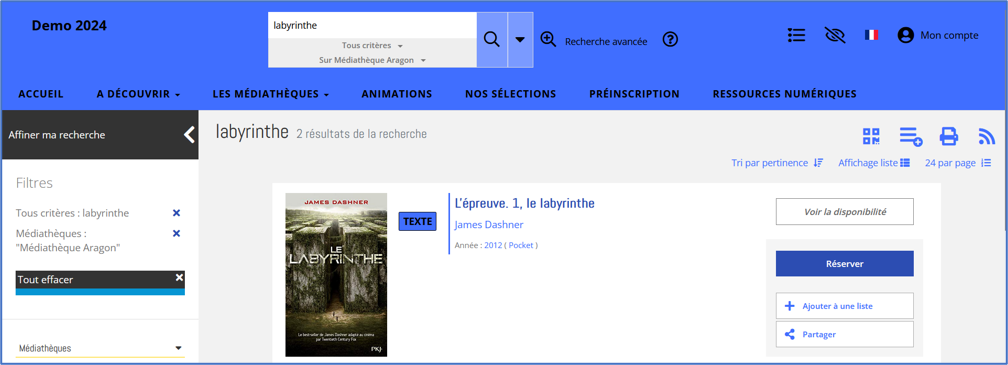The width and height of the screenshot is (1008, 365).
Task: Open the A DÉCOUVRIR menu
Action: (138, 94)
